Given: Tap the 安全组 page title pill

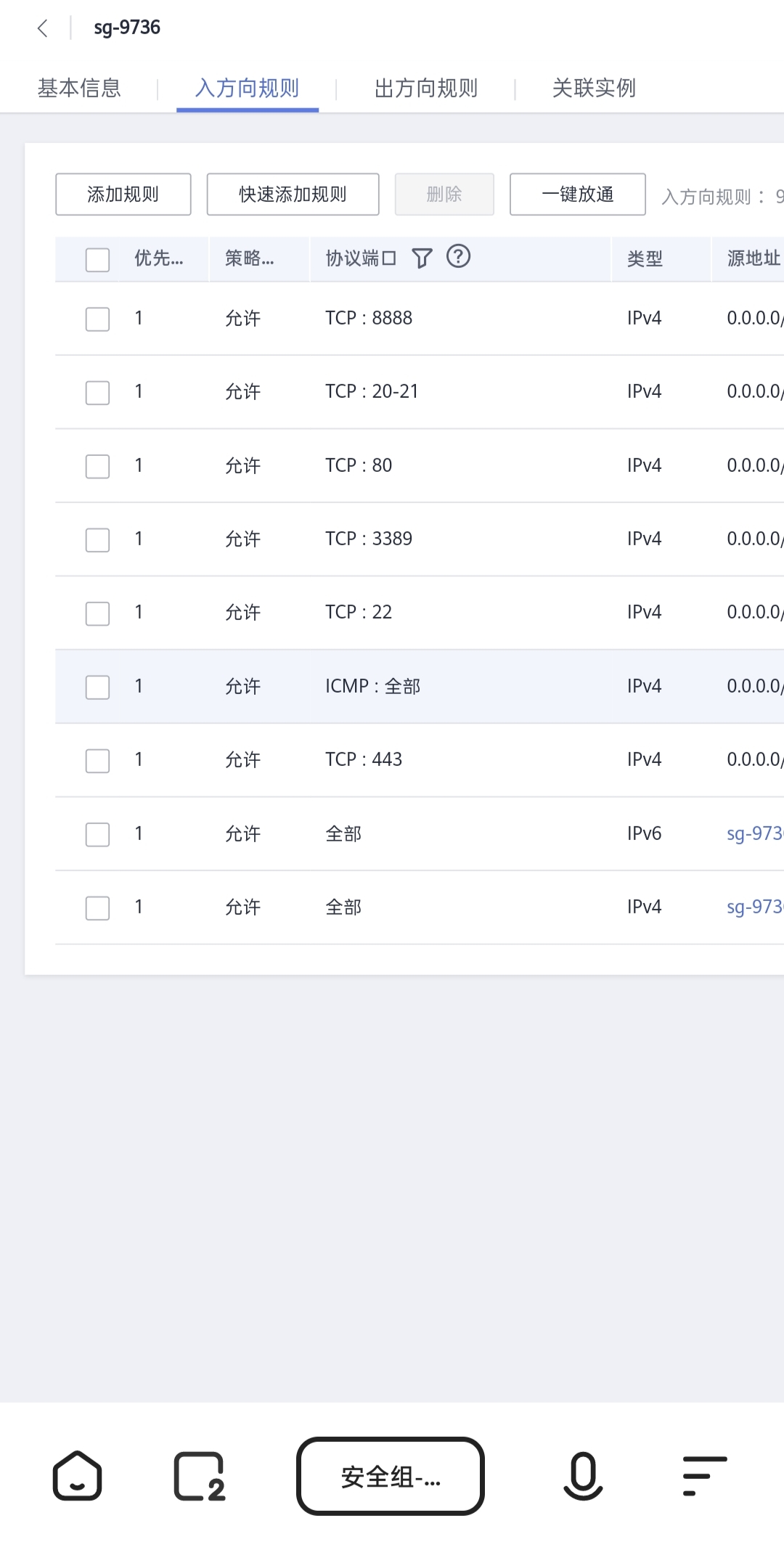Looking at the screenshot, I should click(x=391, y=1476).
